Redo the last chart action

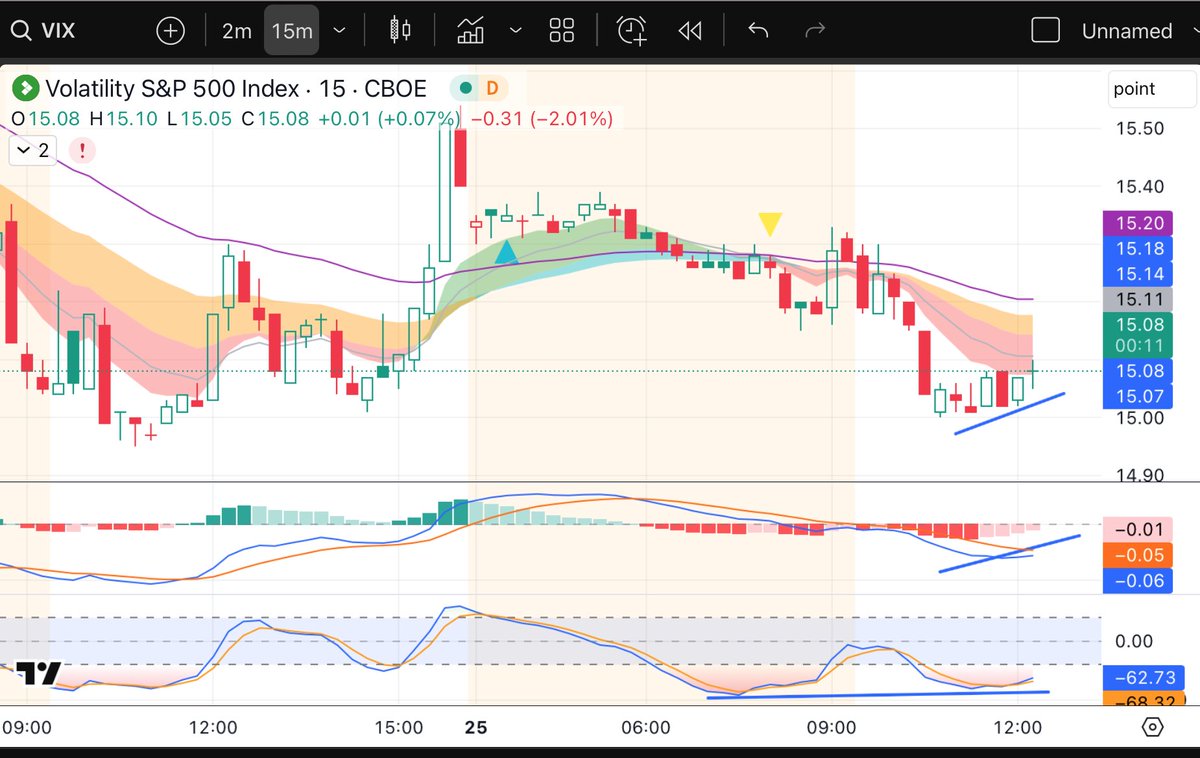click(815, 31)
